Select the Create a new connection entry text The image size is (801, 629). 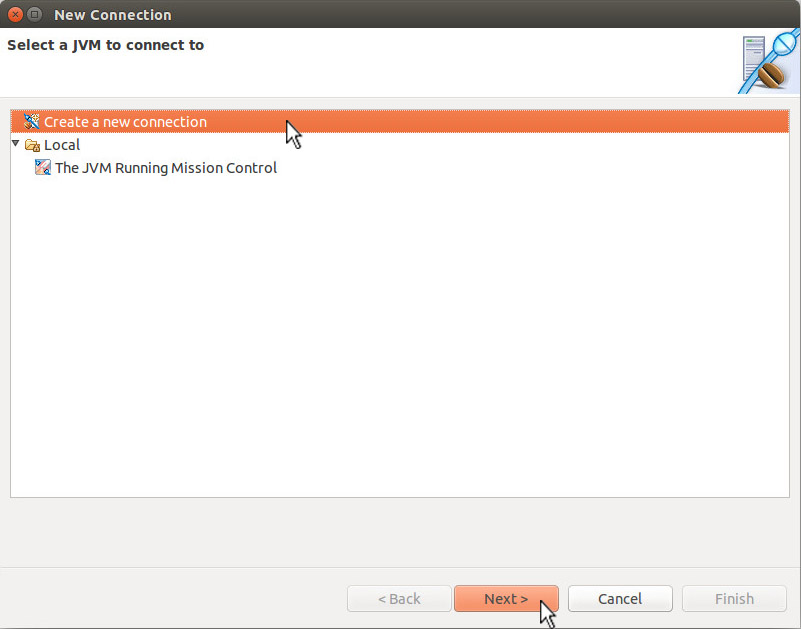[x=125, y=122]
